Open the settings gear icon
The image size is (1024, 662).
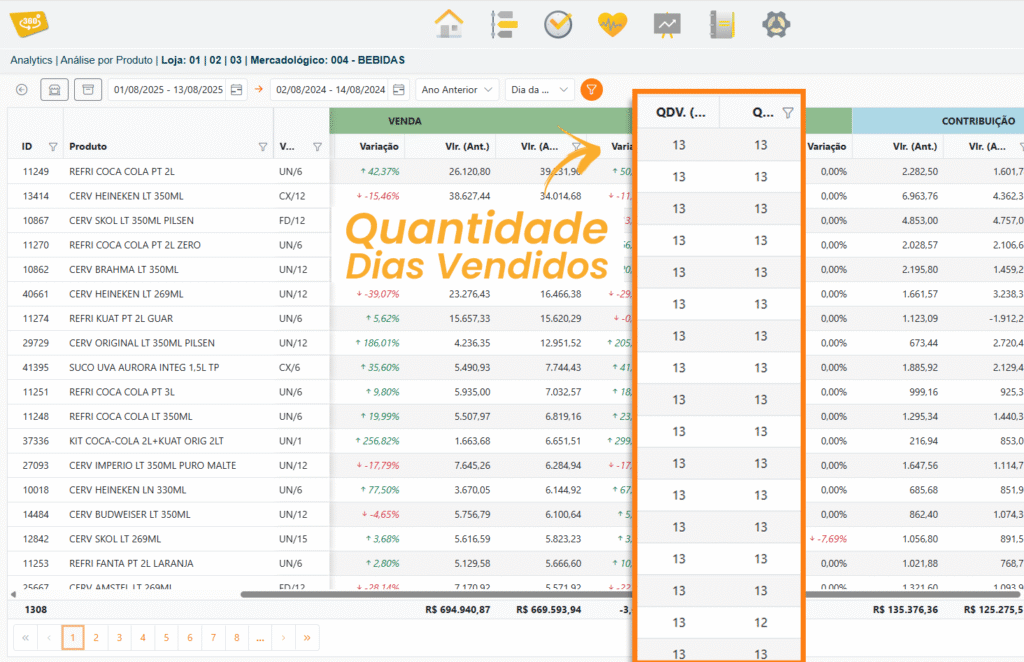(x=776, y=25)
